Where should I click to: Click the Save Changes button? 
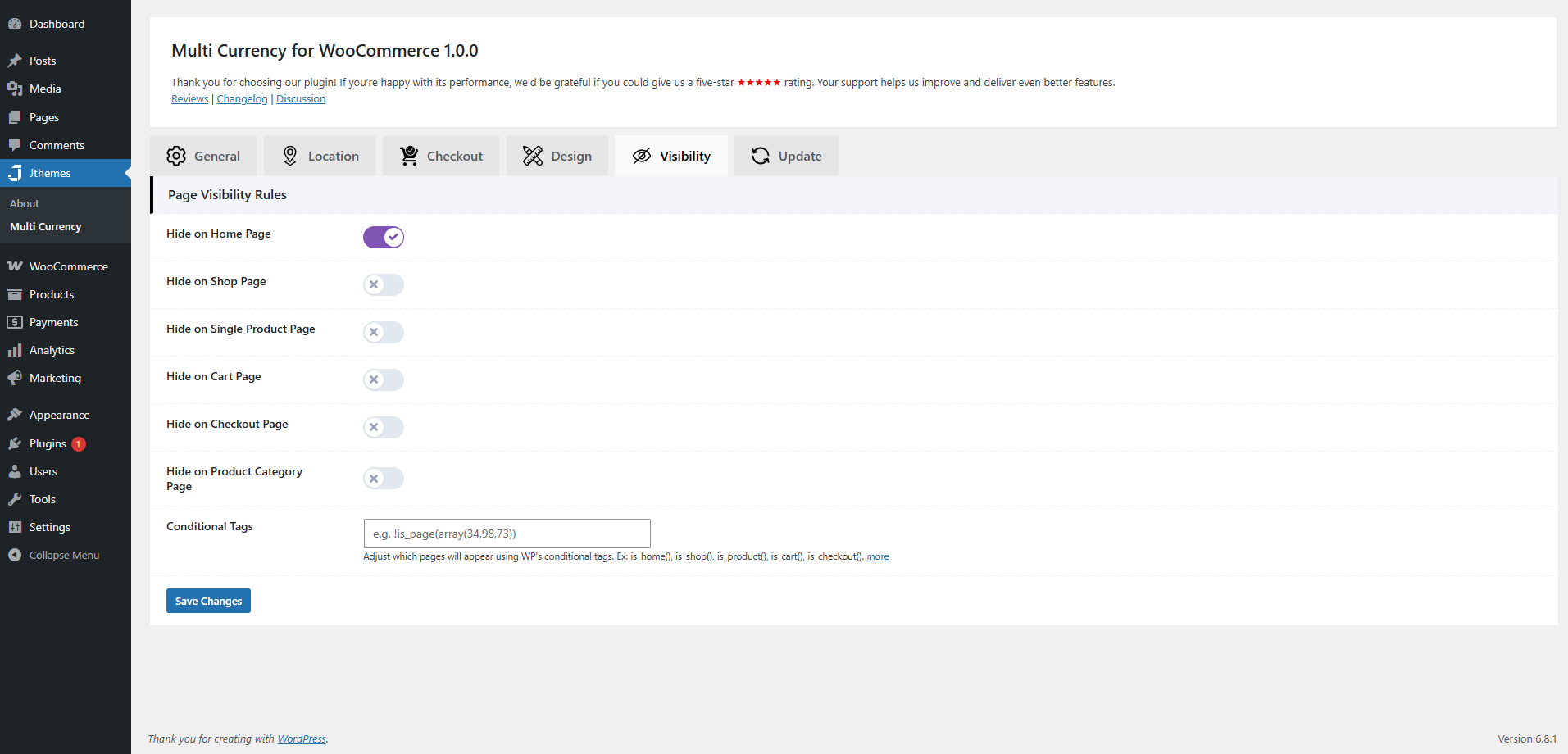click(208, 601)
